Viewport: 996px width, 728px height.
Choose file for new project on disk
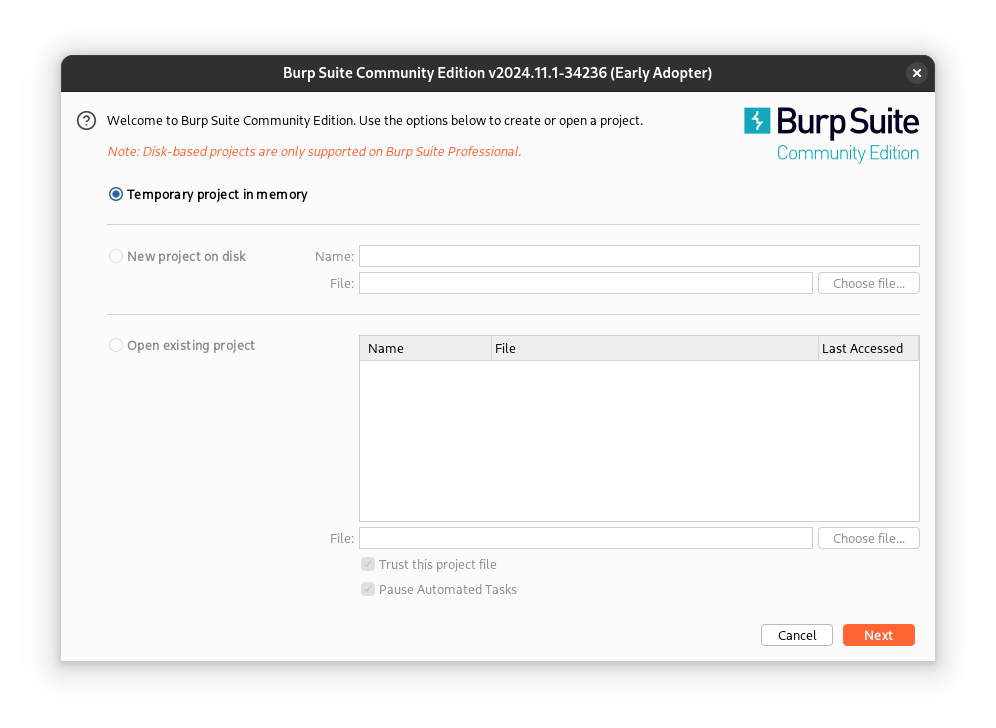(868, 283)
